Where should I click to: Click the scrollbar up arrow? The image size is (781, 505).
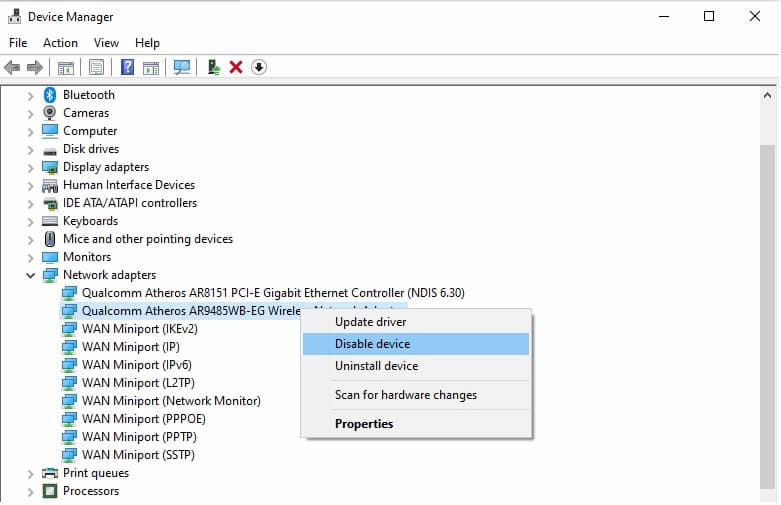tap(767, 95)
